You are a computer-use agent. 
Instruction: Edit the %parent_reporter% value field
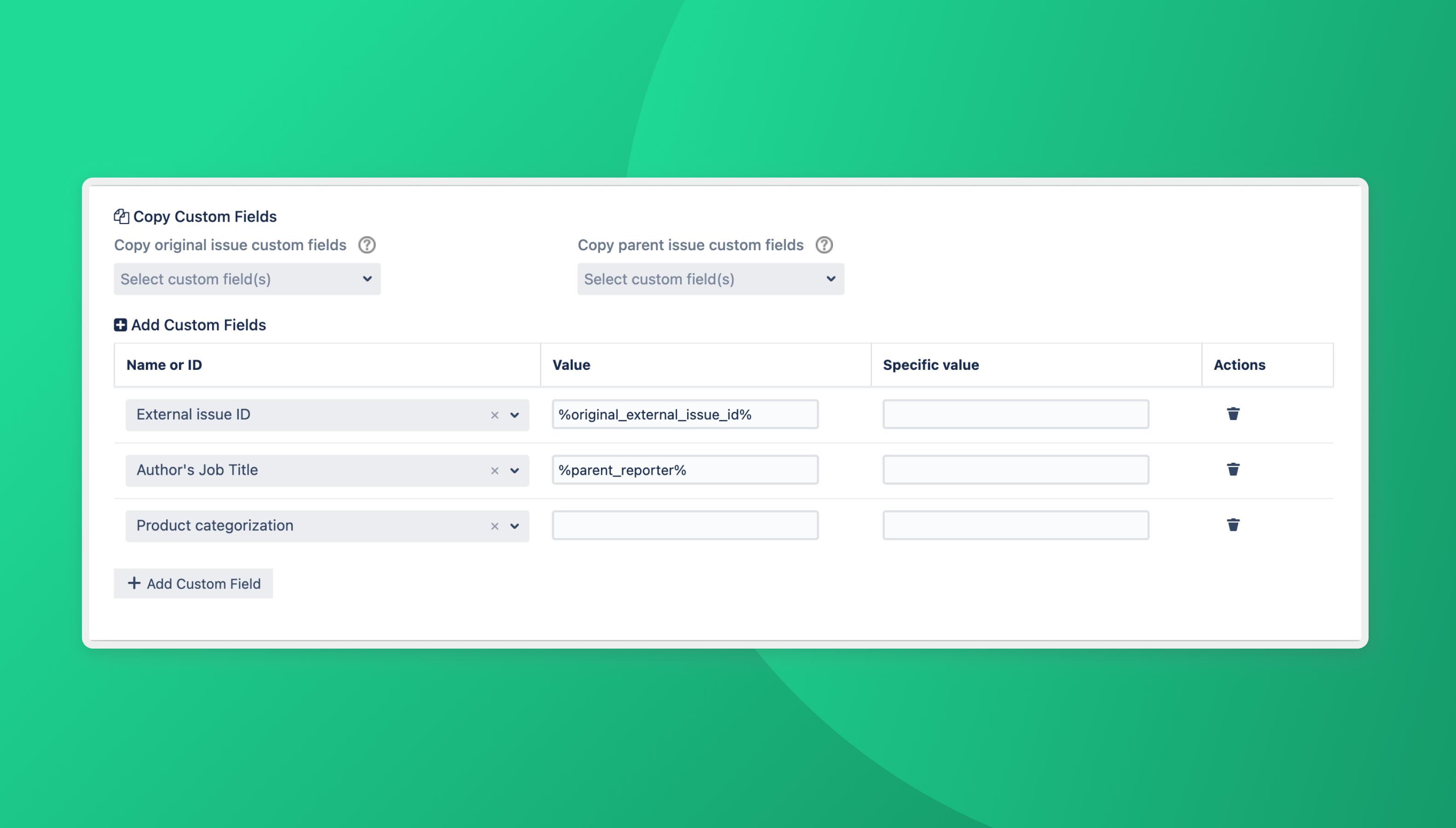point(685,470)
